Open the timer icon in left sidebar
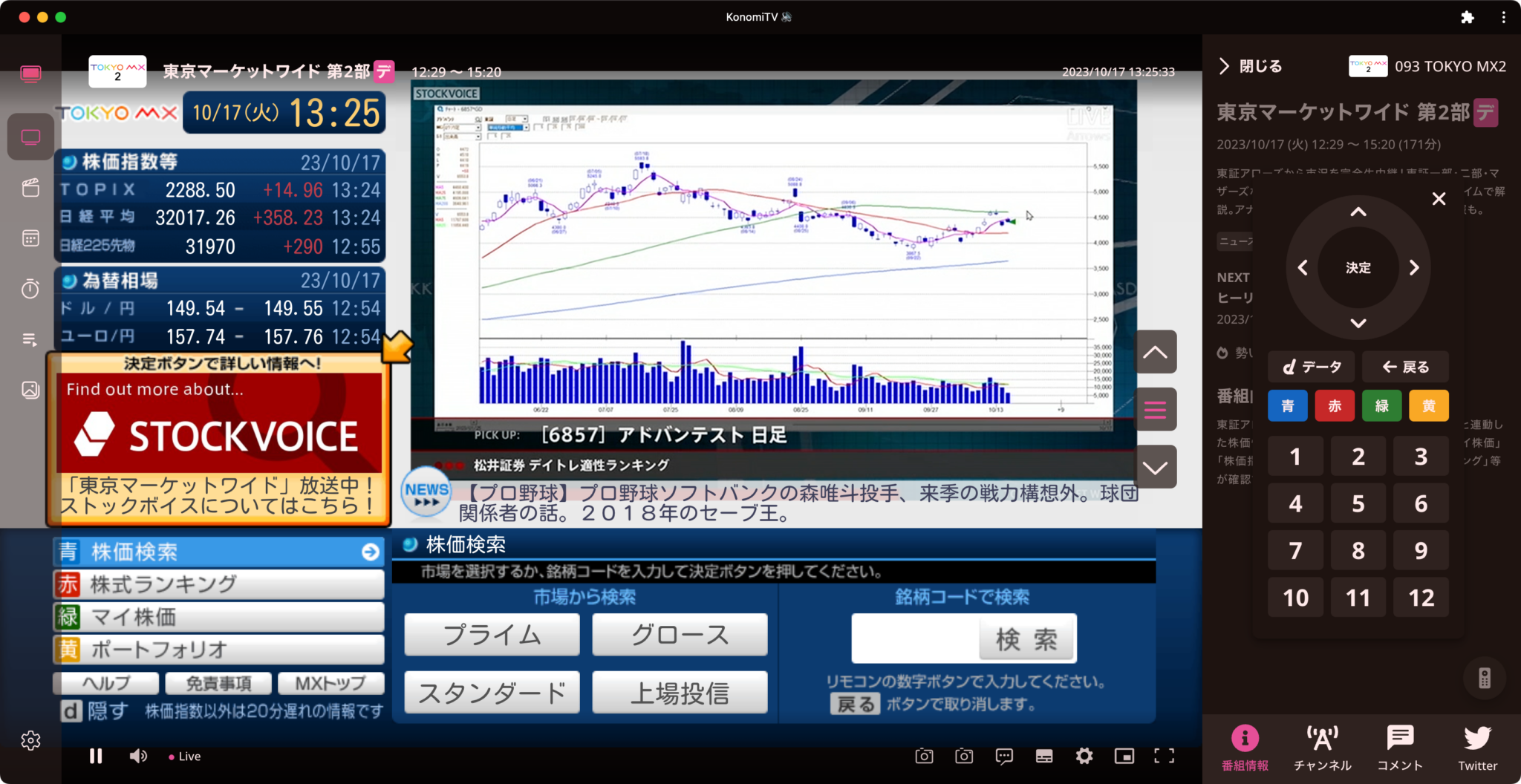 [30, 289]
